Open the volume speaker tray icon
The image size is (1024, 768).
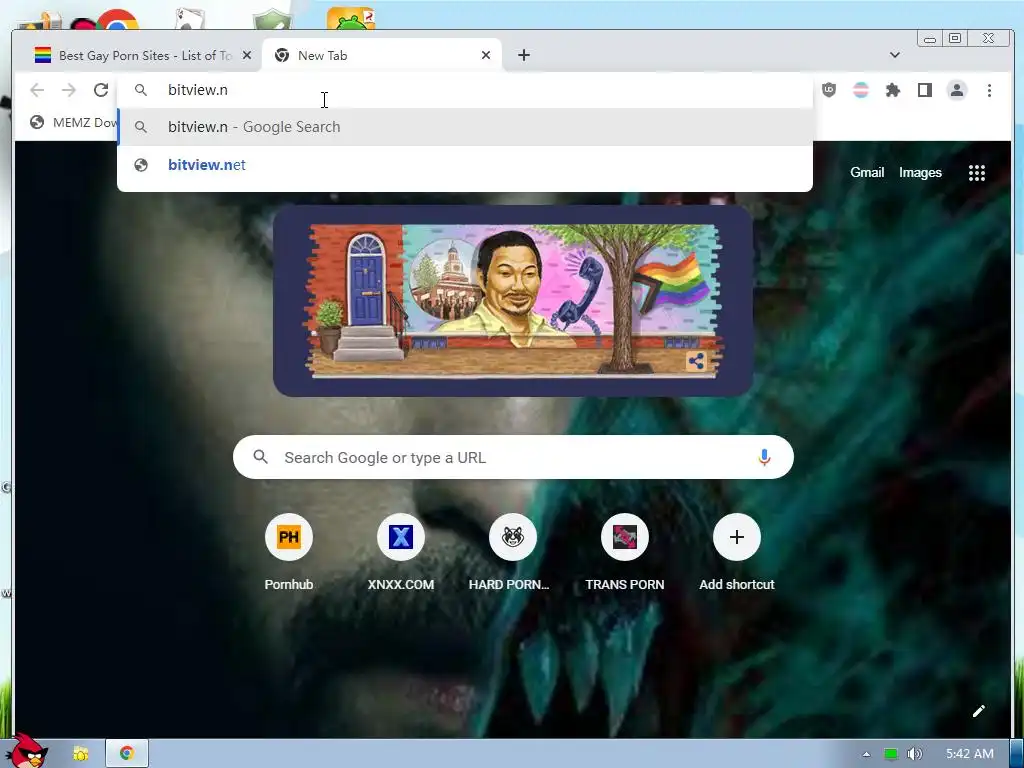point(915,754)
